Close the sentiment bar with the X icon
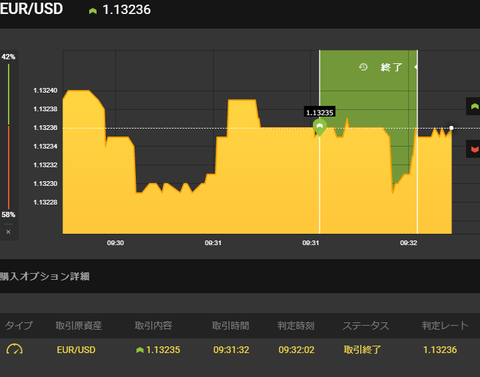 tap(8, 232)
